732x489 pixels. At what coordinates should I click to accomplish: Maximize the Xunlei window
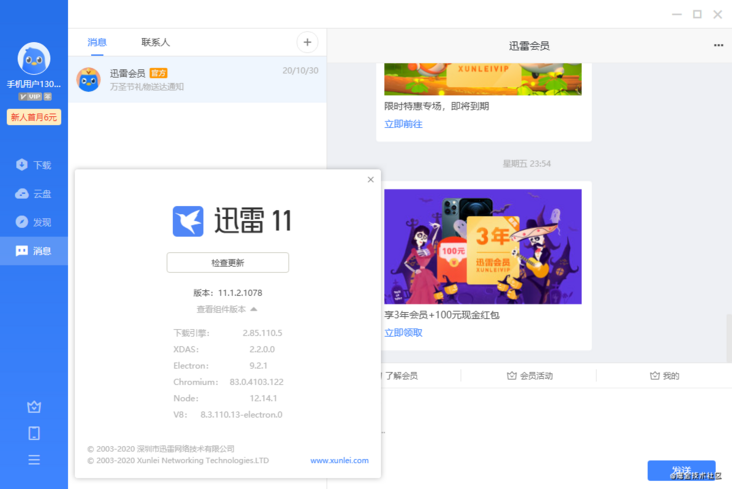tap(697, 14)
